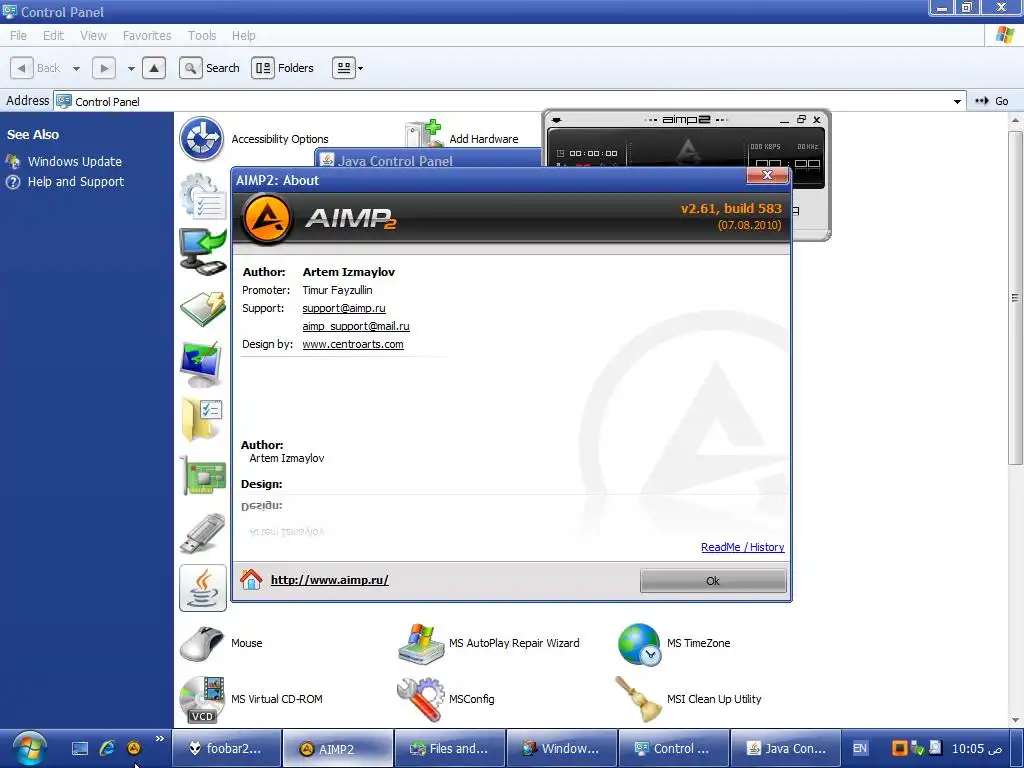The height and width of the screenshot is (768, 1024).
Task: Open the green book with lightning icon
Action: (203, 308)
